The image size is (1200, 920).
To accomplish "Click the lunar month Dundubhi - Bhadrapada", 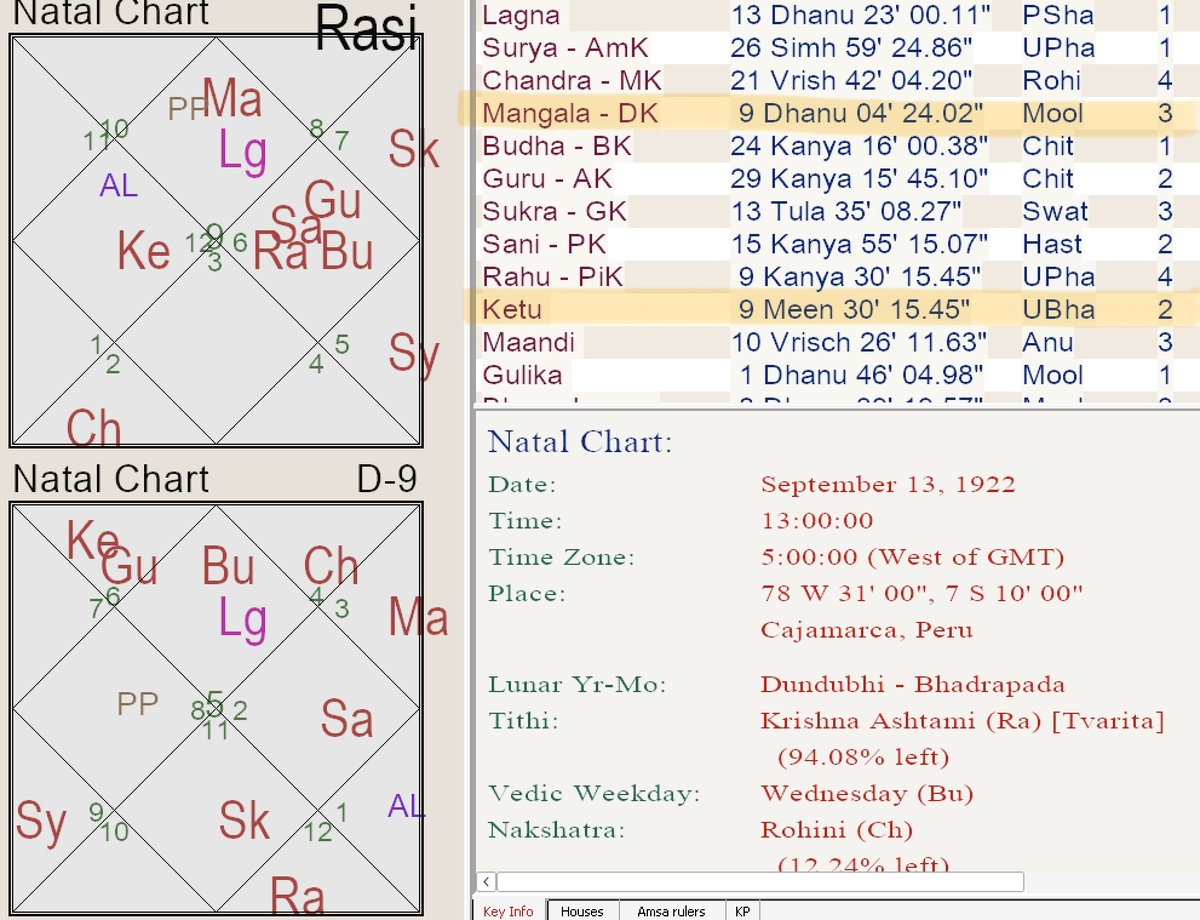I will (x=912, y=685).
